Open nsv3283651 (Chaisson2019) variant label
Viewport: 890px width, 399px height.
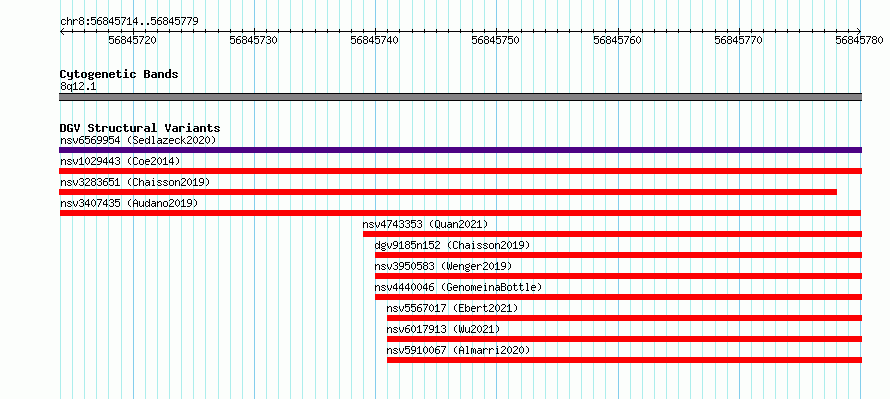point(135,182)
